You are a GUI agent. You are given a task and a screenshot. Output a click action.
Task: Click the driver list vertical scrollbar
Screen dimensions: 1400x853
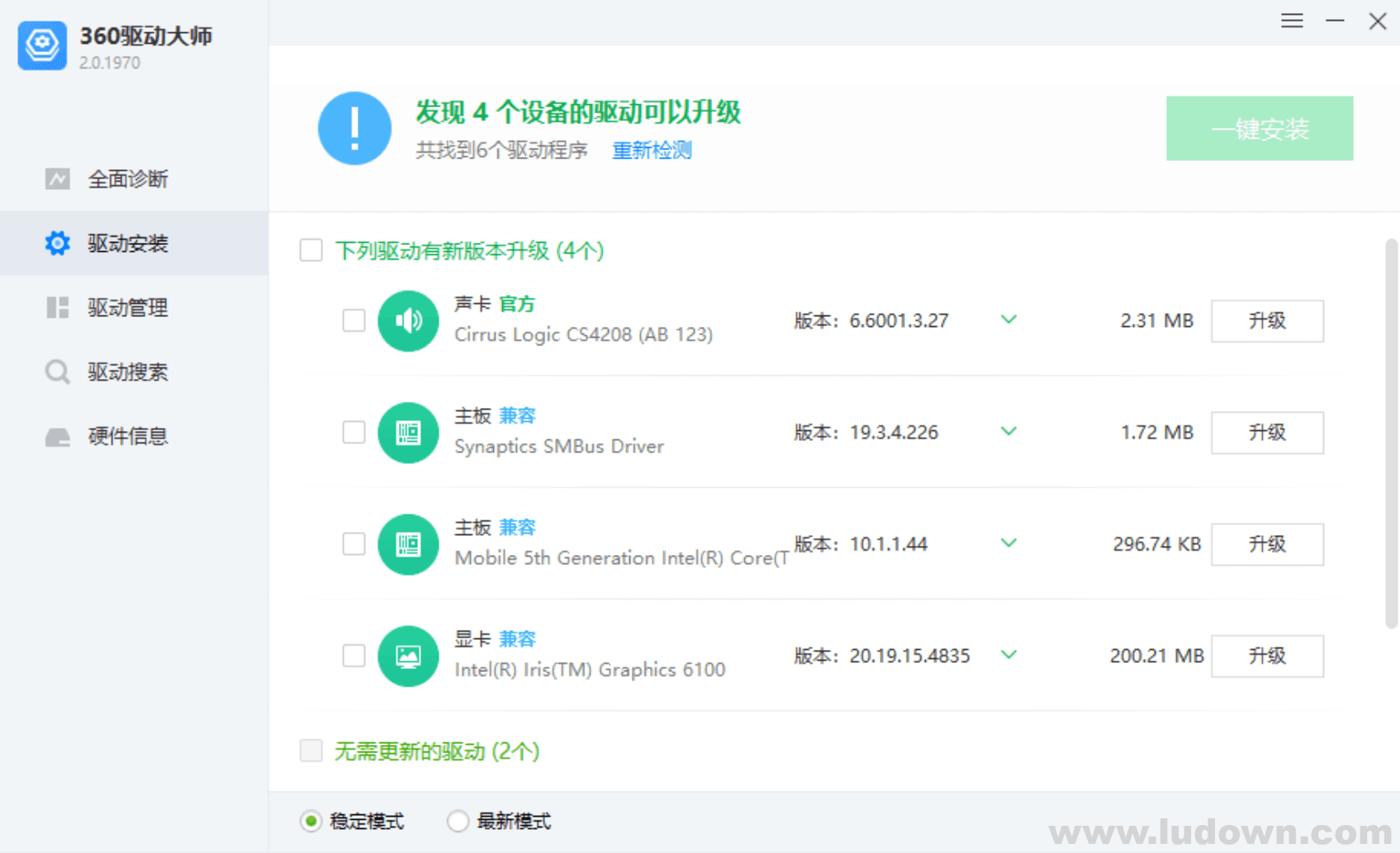1392,434
